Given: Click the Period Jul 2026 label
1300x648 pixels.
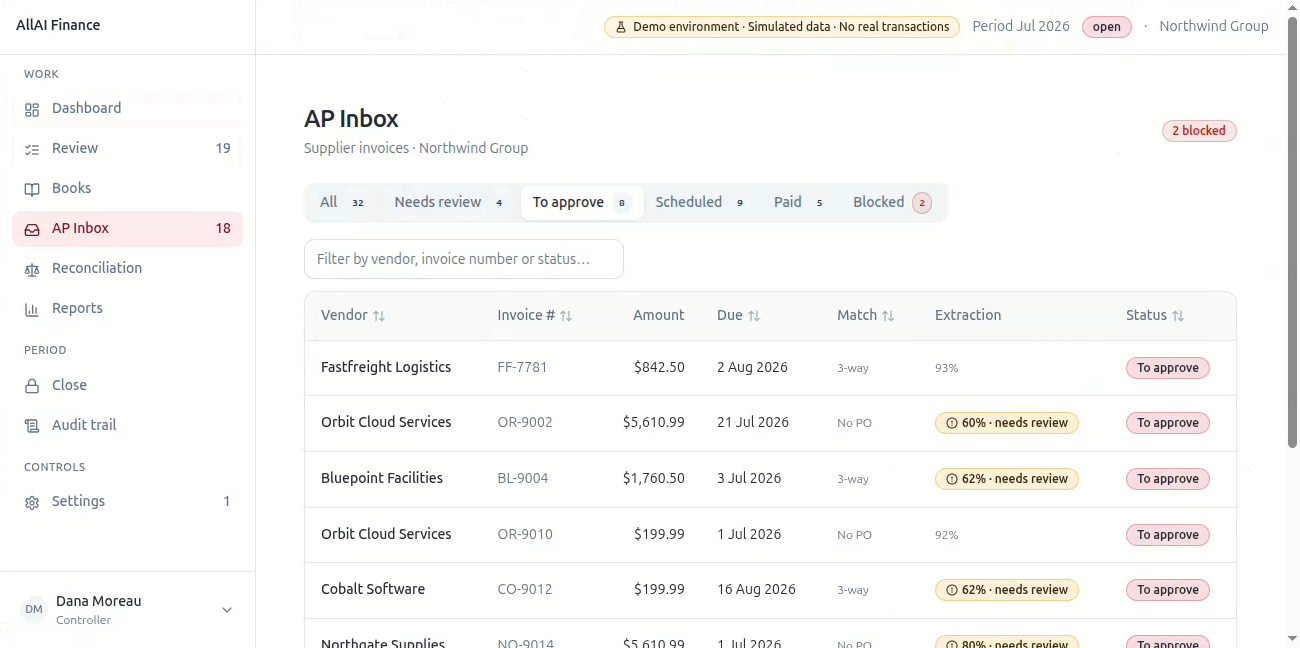Looking at the screenshot, I should pyautogui.click(x=1021, y=26).
